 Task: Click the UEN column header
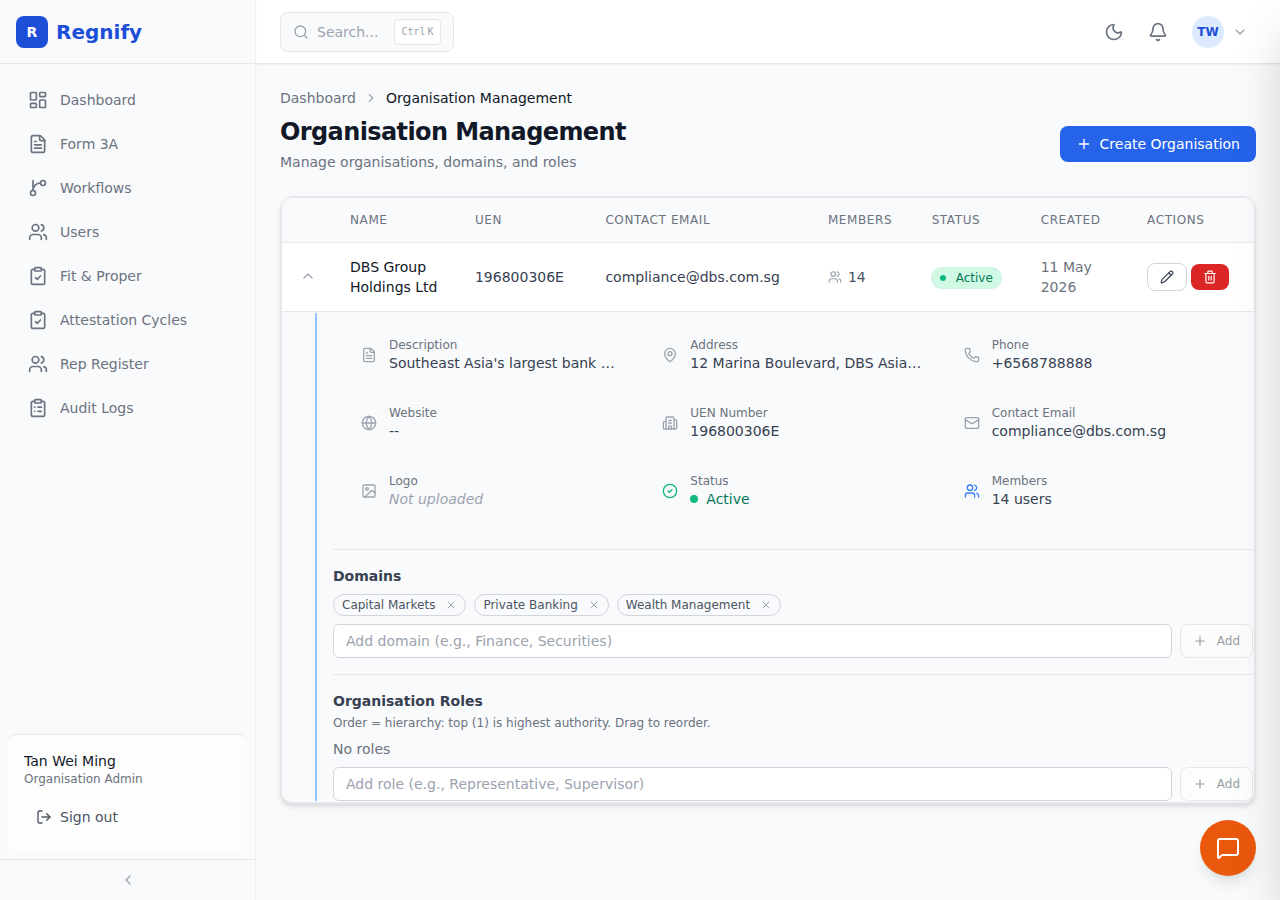[488, 220]
